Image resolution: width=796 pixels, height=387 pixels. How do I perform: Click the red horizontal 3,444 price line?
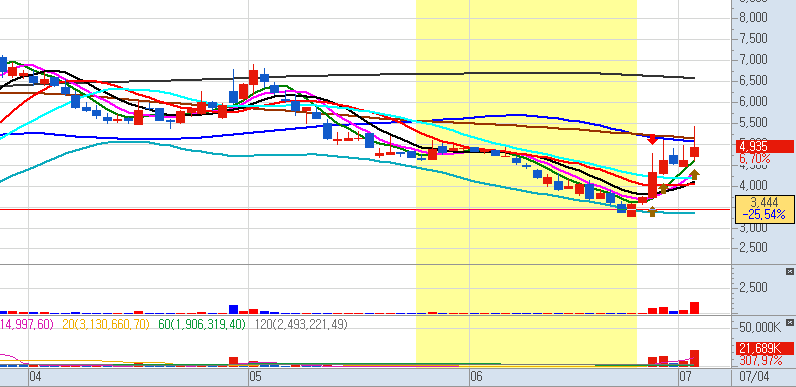366,209
